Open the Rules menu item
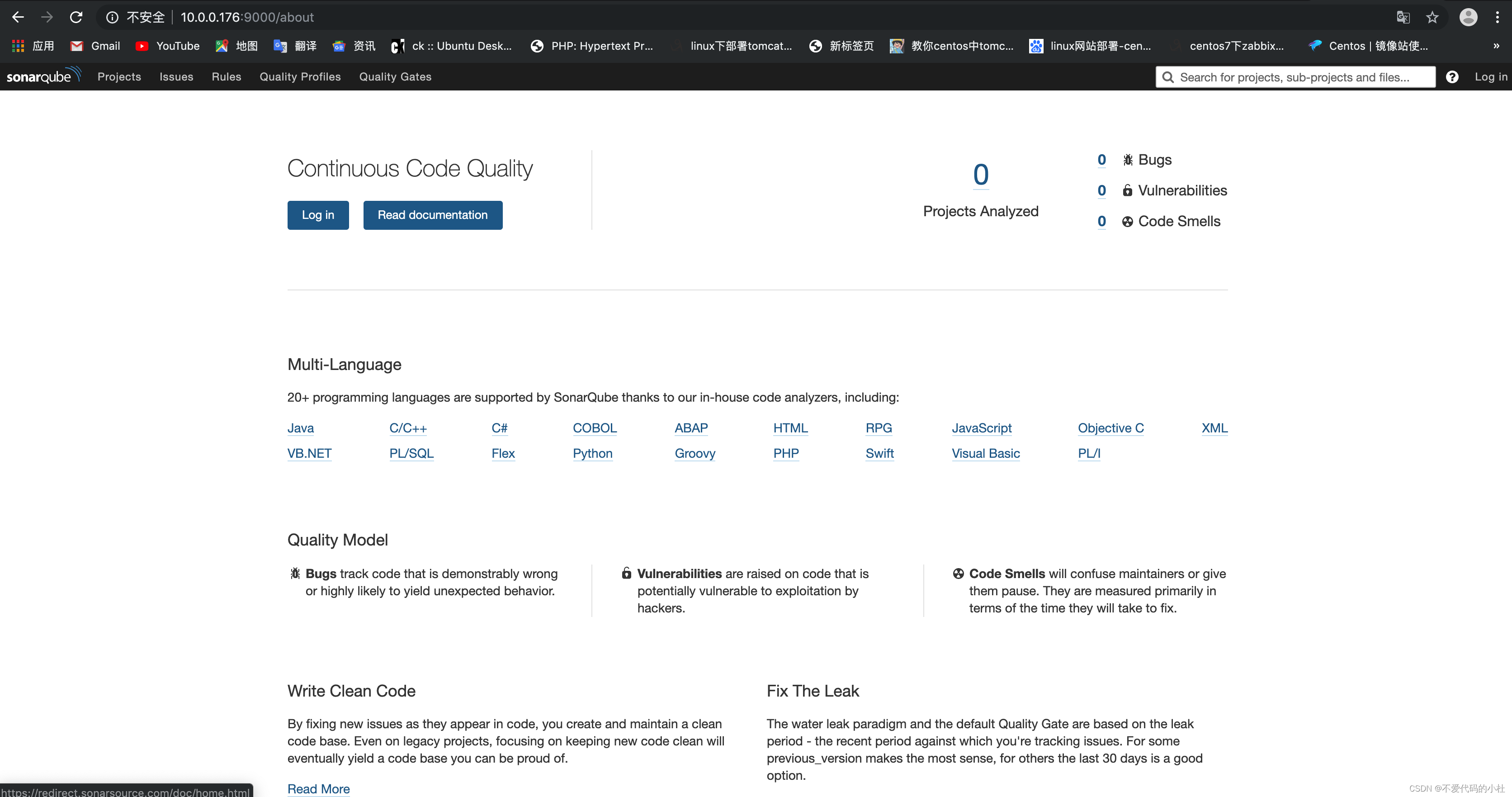 point(227,77)
